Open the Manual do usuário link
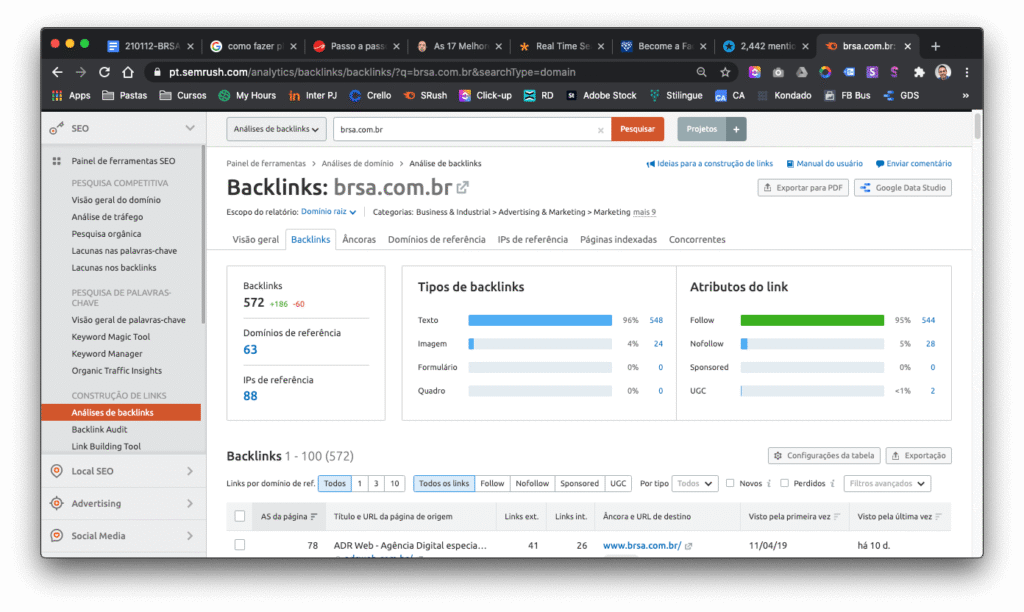 (x=824, y=164)
